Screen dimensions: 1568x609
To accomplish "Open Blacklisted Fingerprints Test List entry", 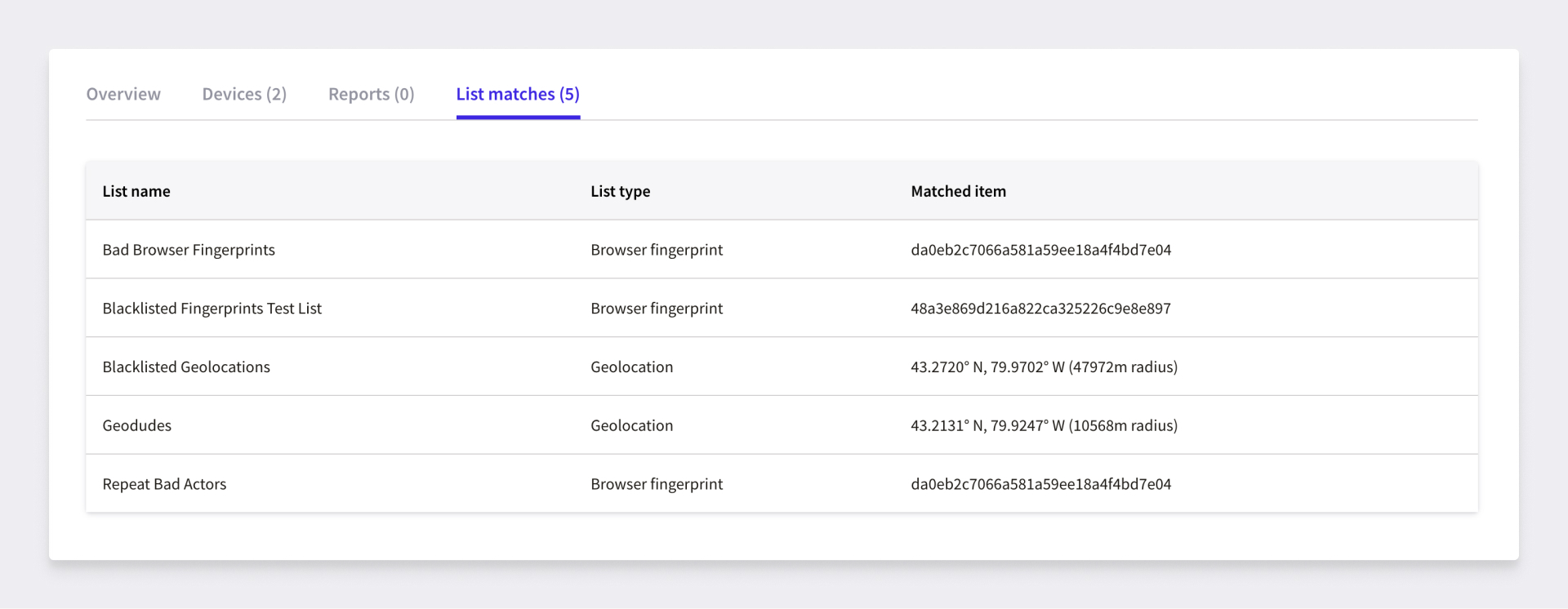I will (212, 309).
